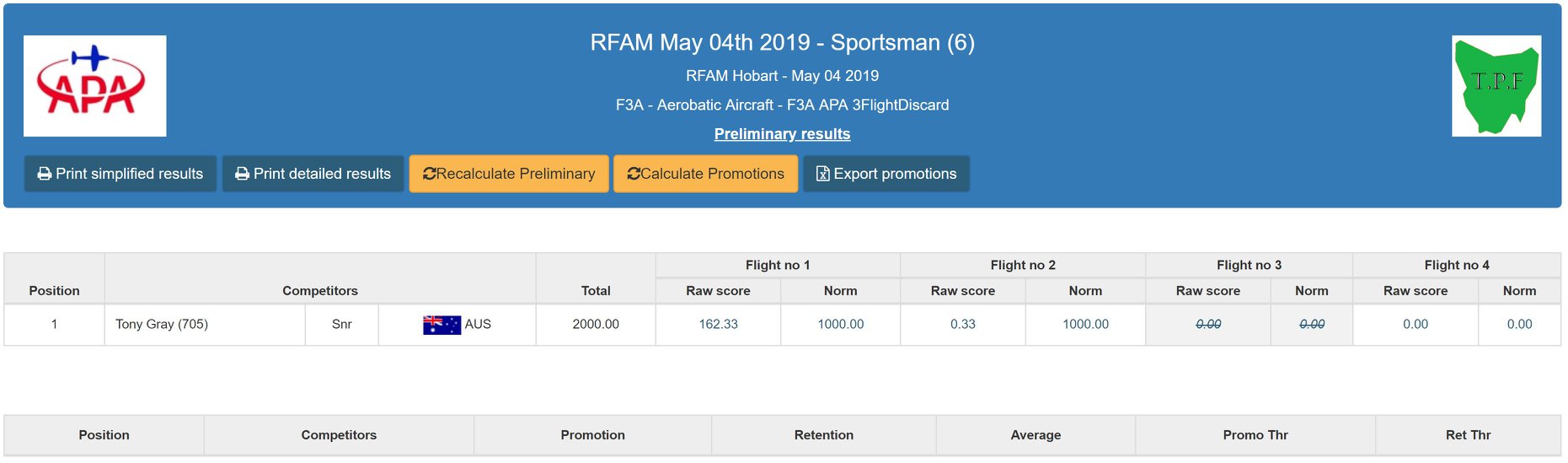Click the Total column header
Image resolution: width=1568 pixels, height=463 pixels.
pos(596,290)
